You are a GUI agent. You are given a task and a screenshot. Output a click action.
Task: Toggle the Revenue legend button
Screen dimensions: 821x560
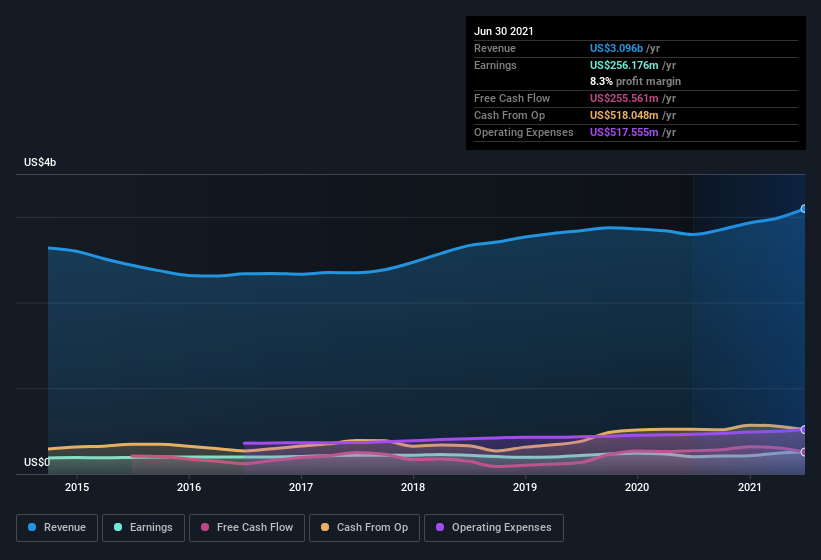[x=57, y=528]
